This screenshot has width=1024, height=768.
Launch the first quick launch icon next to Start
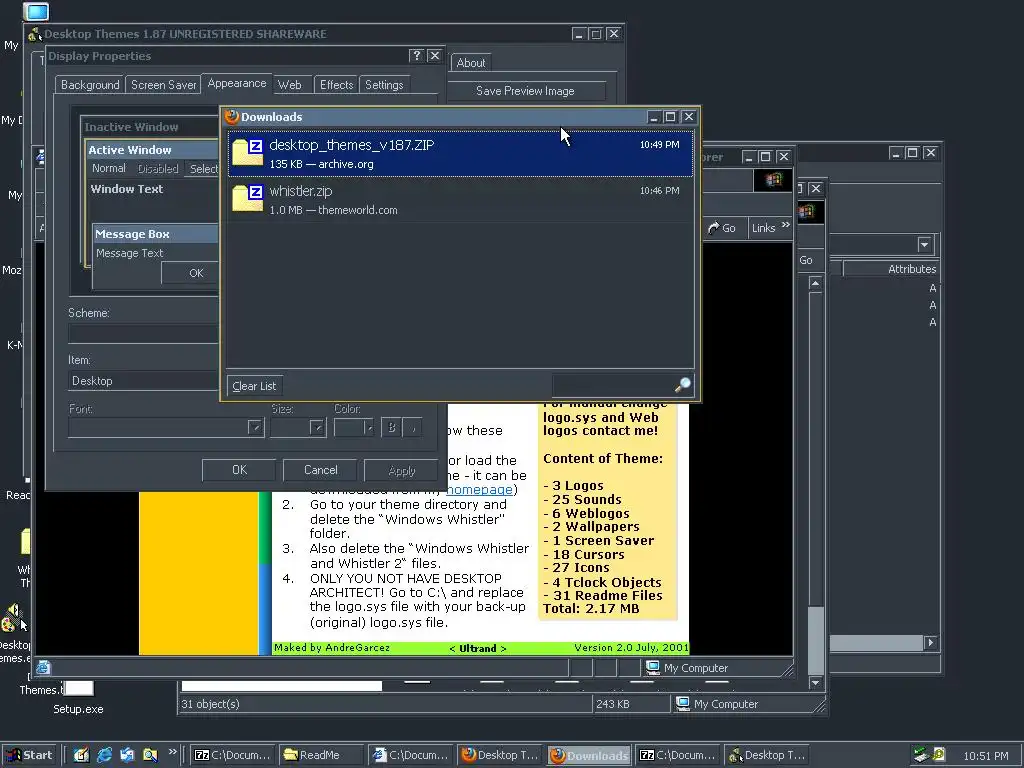point(81,755)
